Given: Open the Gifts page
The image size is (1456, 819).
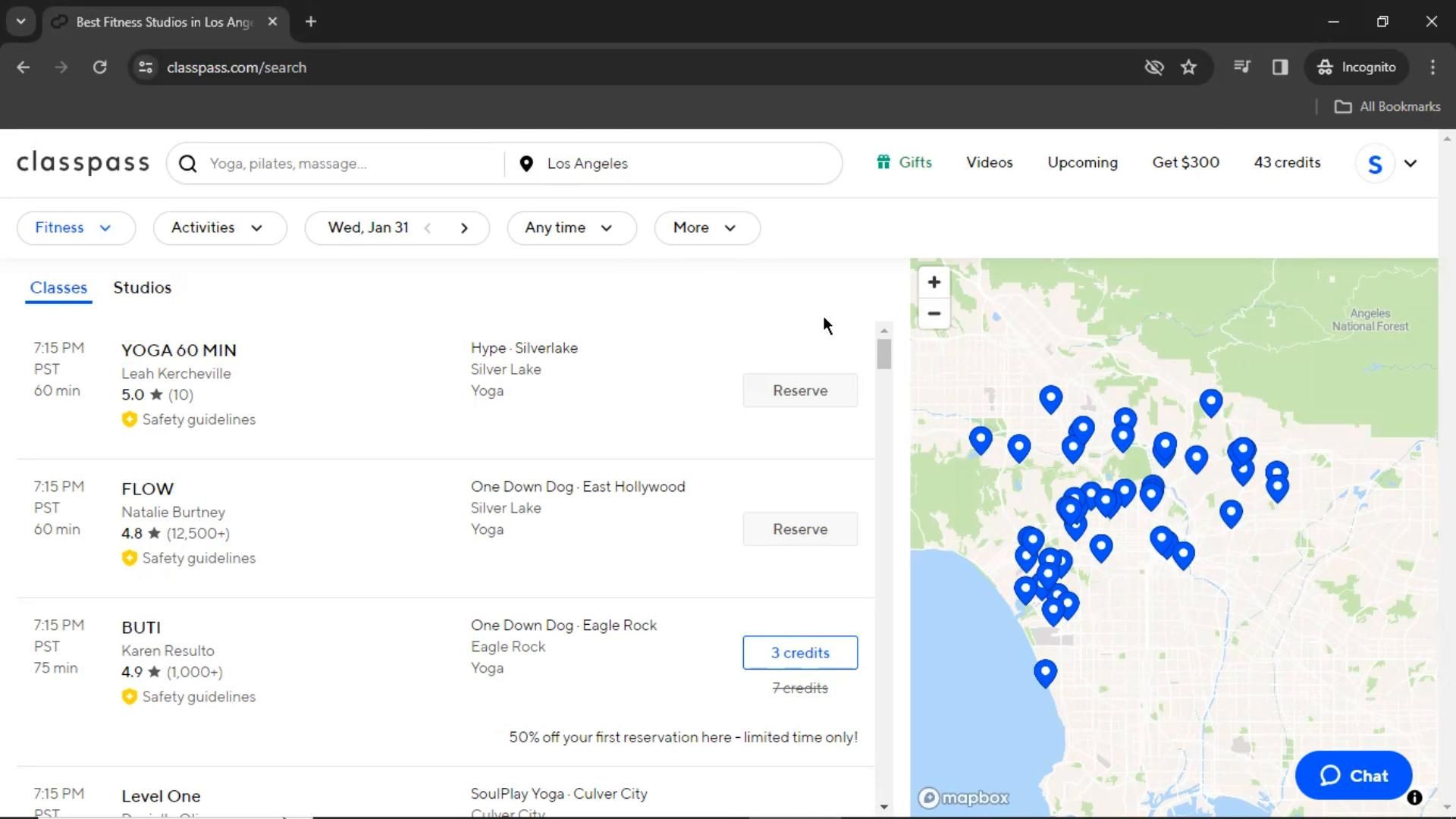Looking at the screenshot, I should click(915, 162).
